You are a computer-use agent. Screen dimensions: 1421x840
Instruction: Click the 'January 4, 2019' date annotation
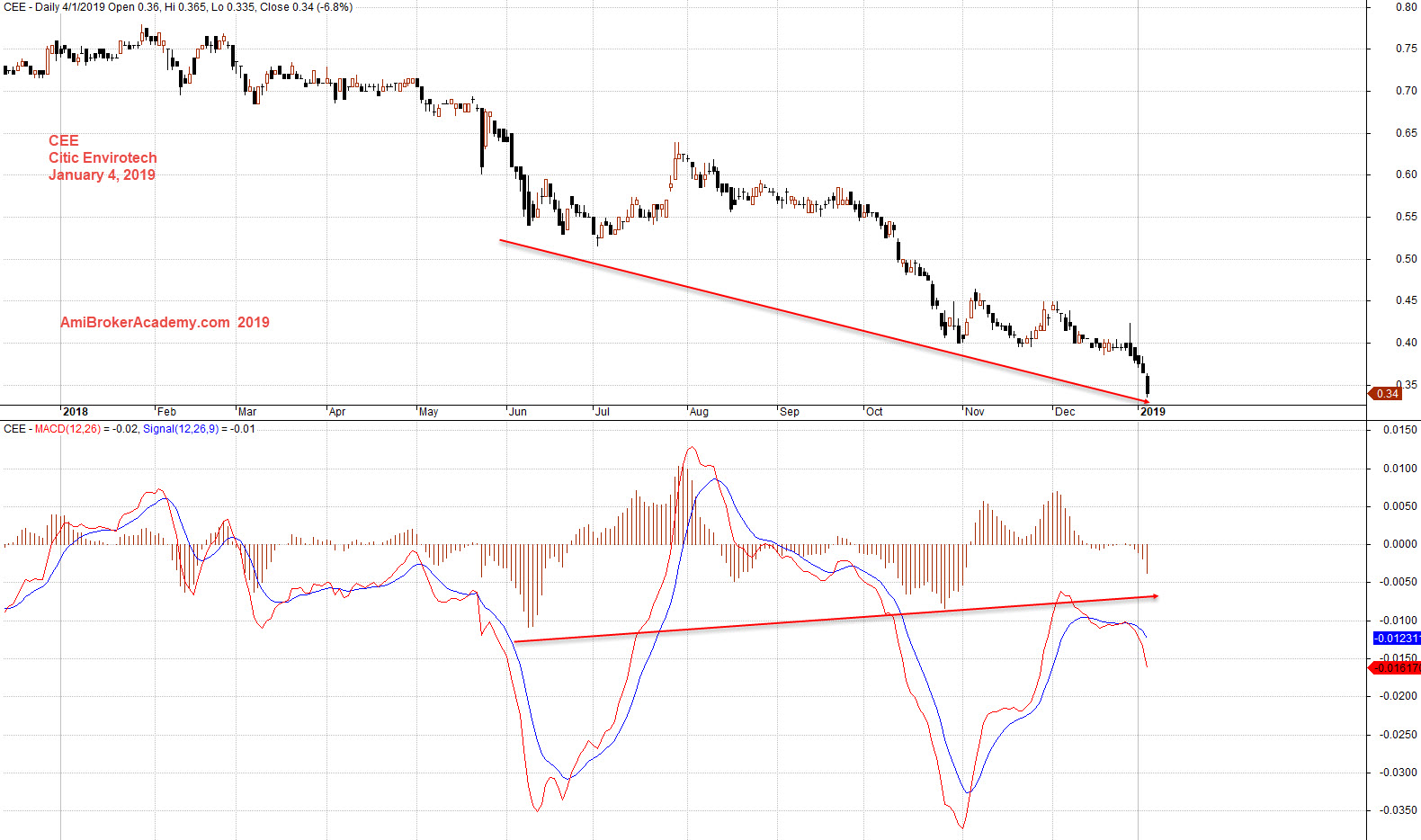(x=102, y=174)
